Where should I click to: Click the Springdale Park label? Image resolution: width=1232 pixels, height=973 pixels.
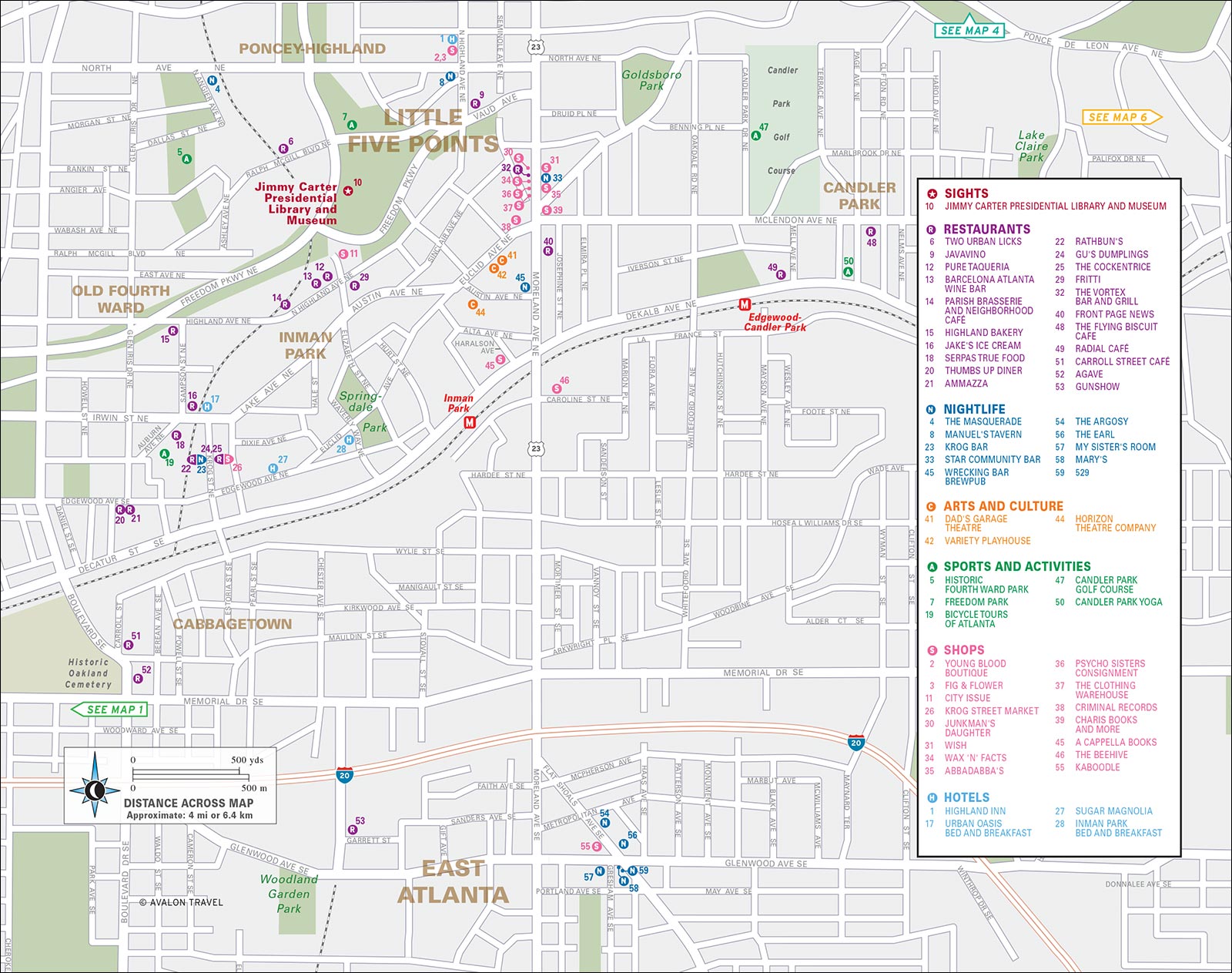coord(363,411)
